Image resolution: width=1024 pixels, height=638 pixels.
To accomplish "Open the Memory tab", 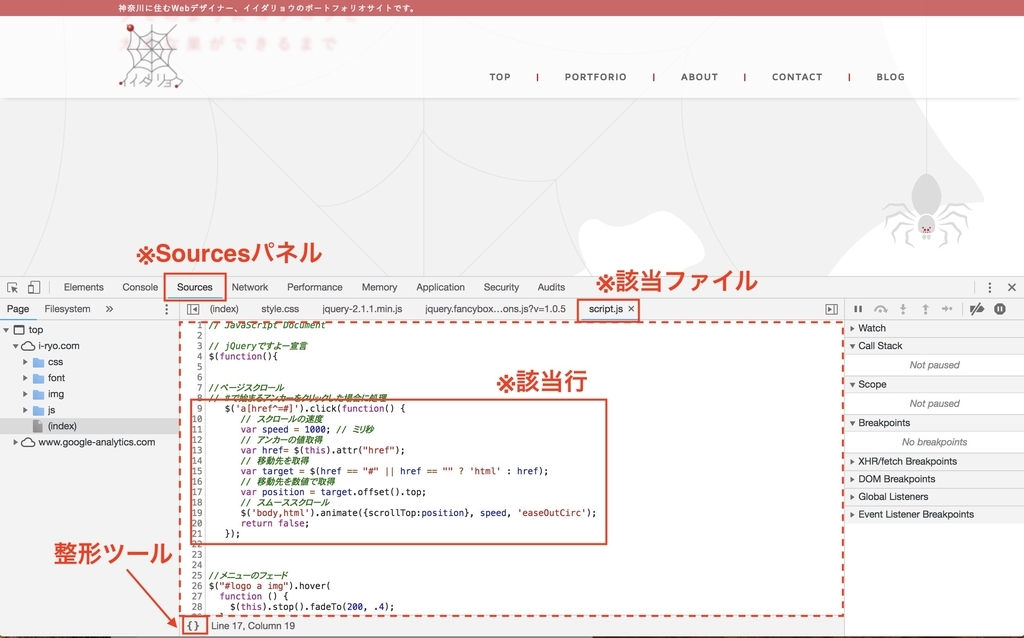I will (379, 287).
